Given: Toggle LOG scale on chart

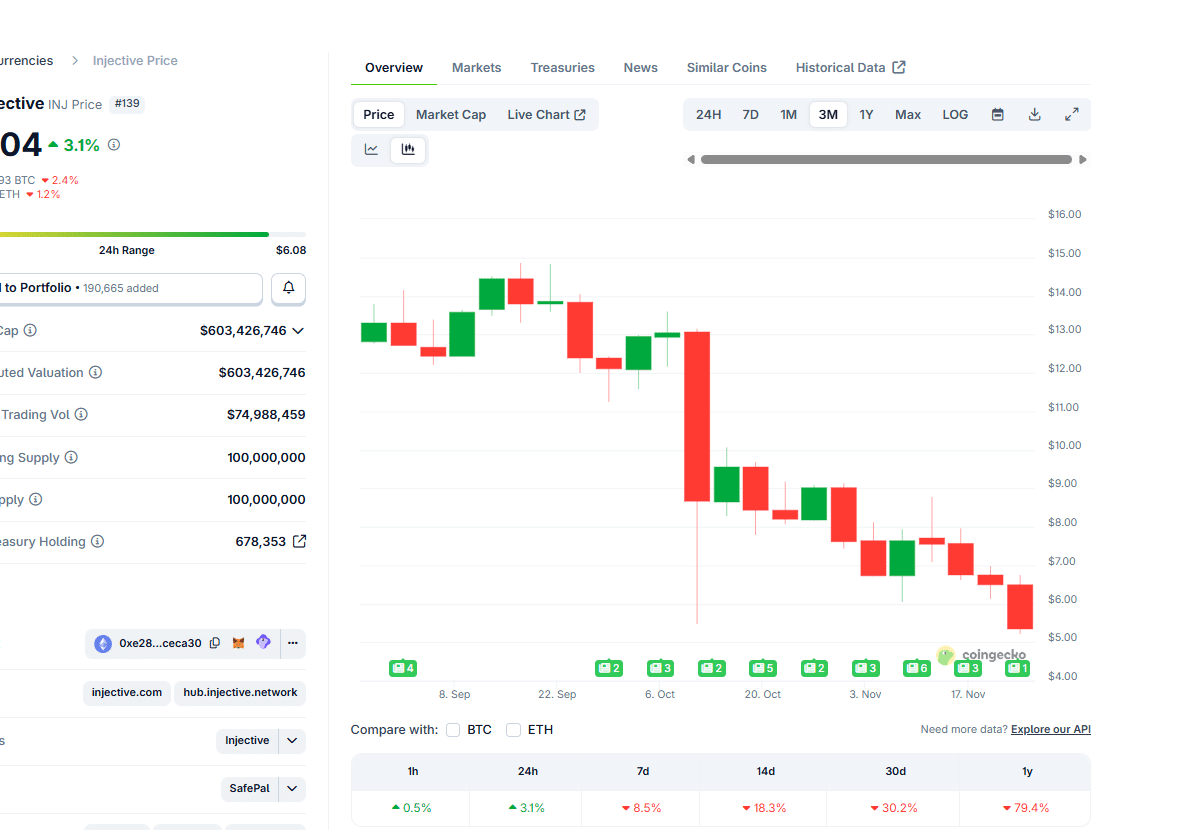Looking at the screenshot, I should [955, 115].
